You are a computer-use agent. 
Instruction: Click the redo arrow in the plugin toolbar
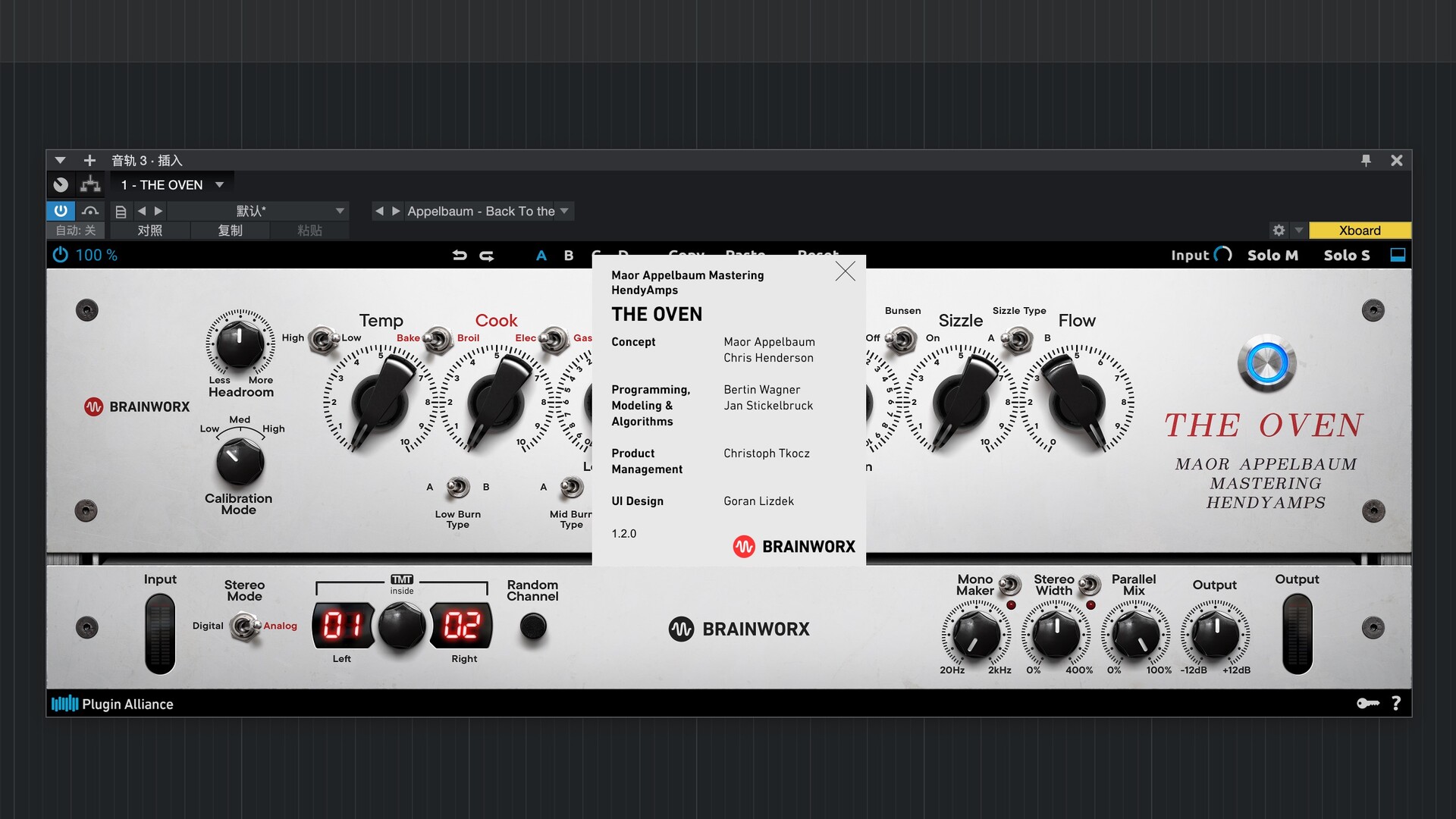tap(487, 256)
